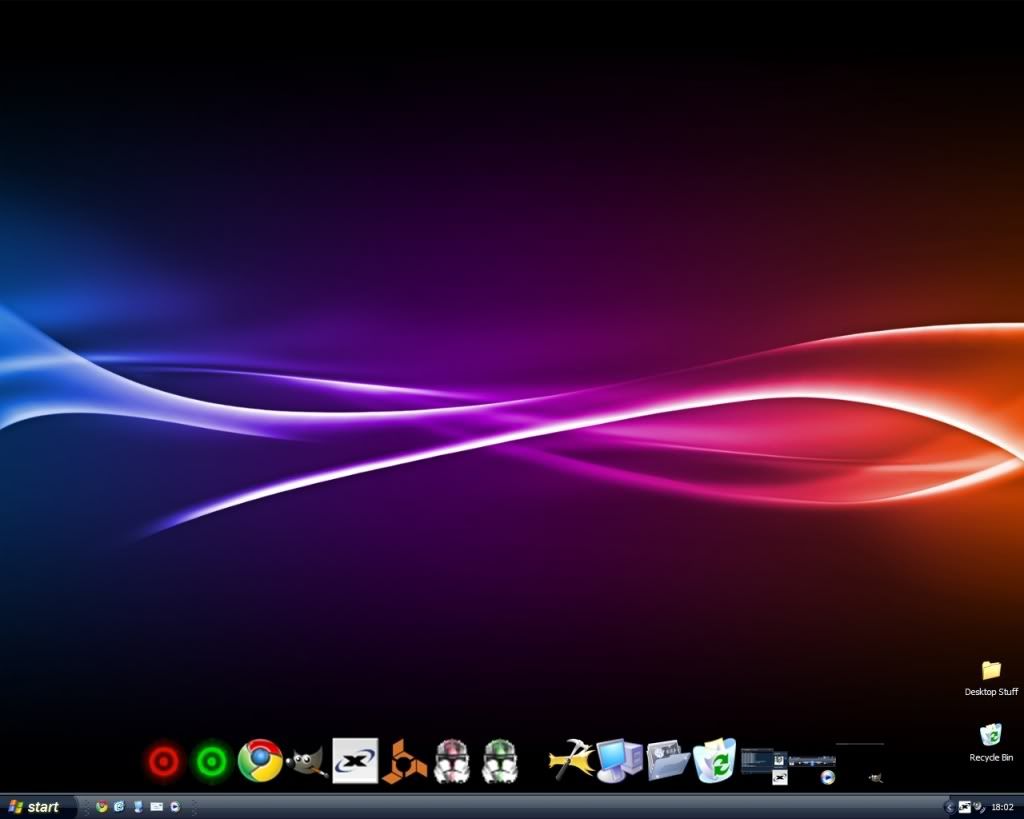Click the red glowing circle dock icon
This screenshot has height=819, width=1024.
(x=164, y=762)
